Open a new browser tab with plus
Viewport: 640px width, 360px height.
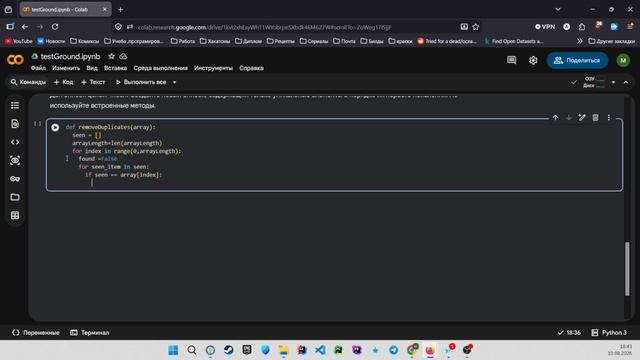(x=120, y=9)
